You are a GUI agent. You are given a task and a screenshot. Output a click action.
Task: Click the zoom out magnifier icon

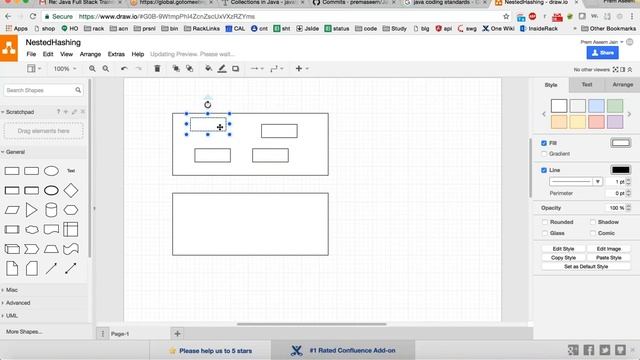[106, 69]
